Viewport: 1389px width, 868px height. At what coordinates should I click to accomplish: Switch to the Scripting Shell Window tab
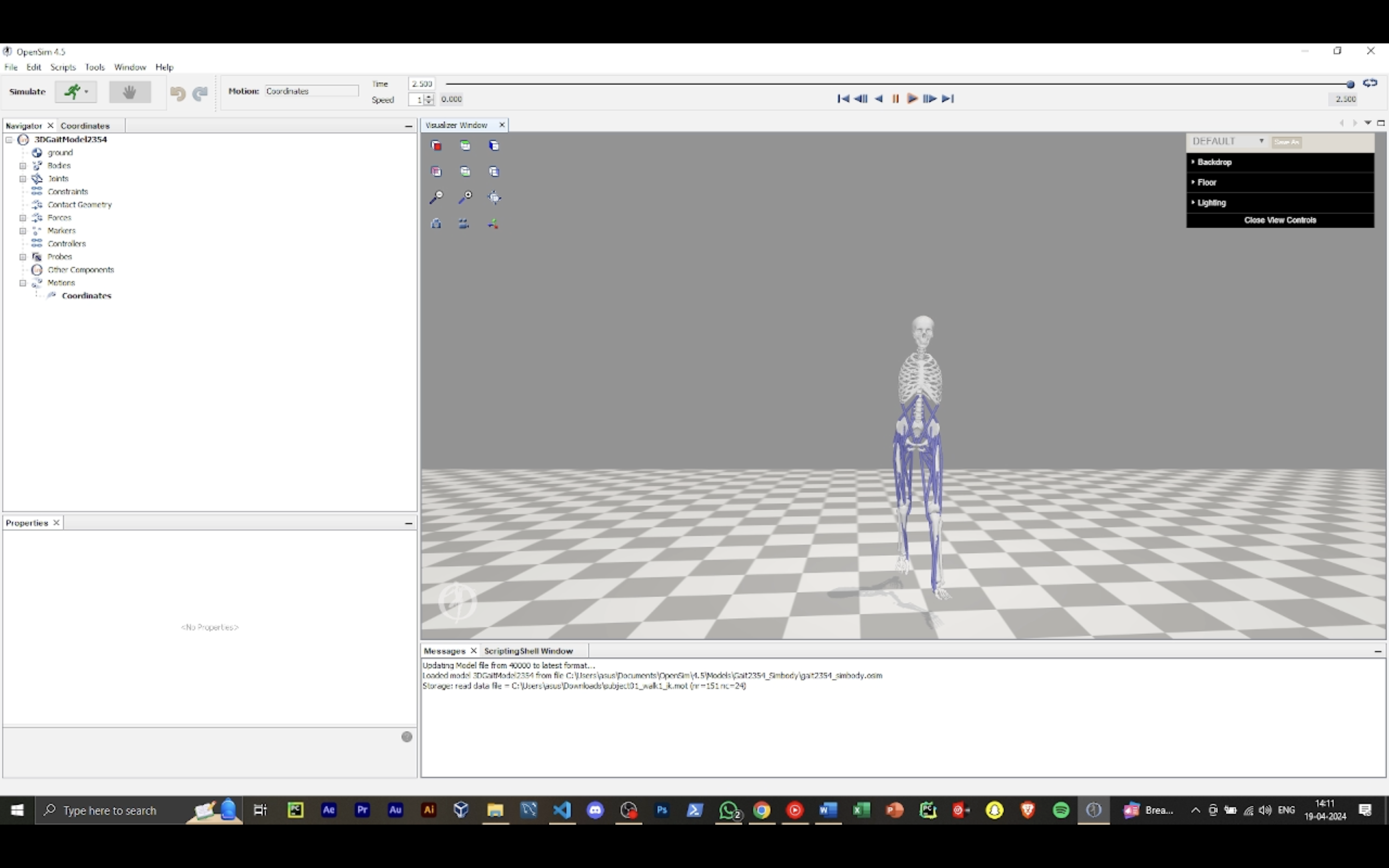pyautogui.click(x=528, y=651)
